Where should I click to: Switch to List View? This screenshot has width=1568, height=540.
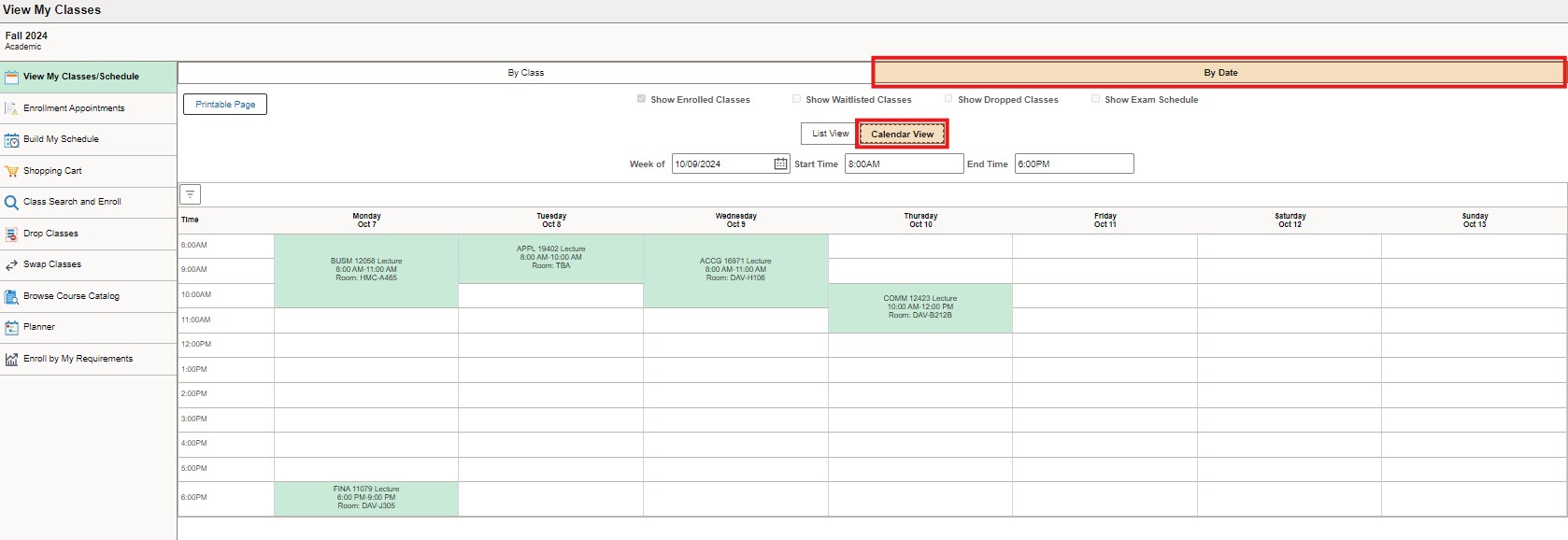pos(829,134)
